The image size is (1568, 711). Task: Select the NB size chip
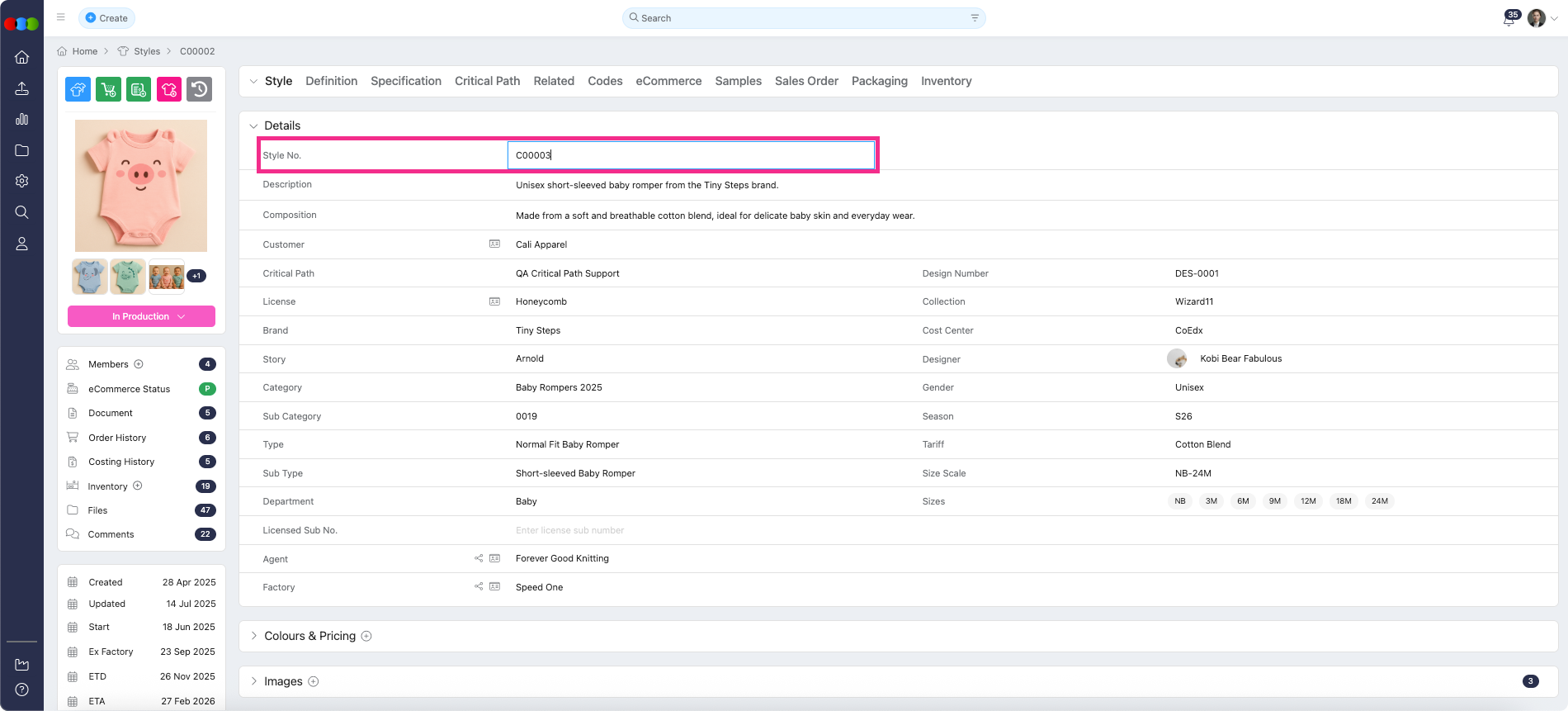[1179, 501]
